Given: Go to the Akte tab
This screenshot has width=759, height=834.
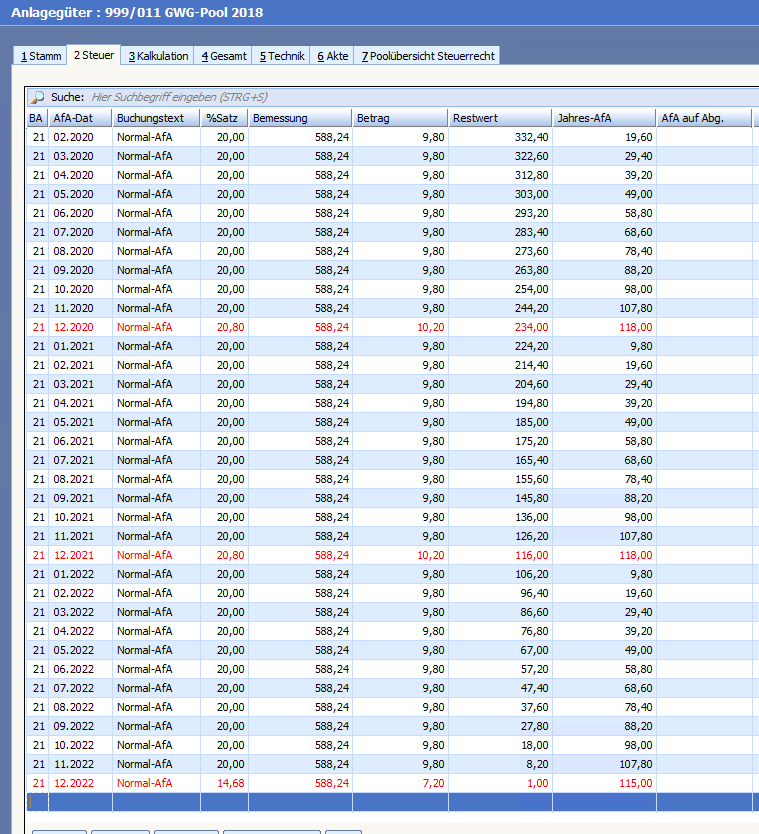Looking at the screenshot, I should [x=333, y=56].
